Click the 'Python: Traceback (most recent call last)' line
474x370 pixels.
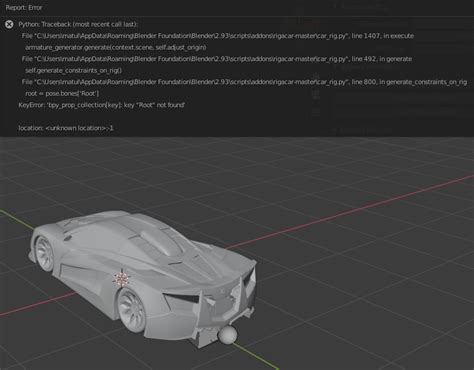pyautogui.click(x=78, y=24)
